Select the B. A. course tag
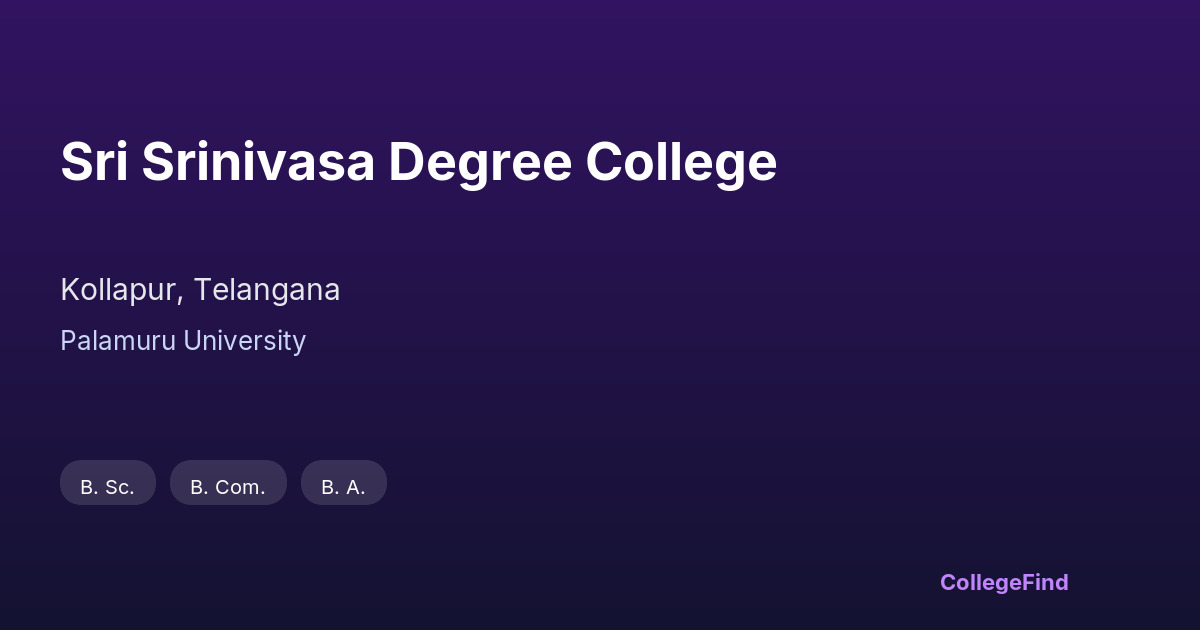Viewport: 1200px width, 630px height. 343,485
